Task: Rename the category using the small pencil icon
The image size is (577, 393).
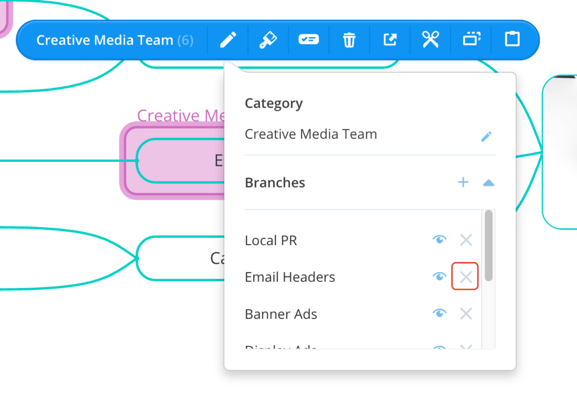Action: (486, 137)
